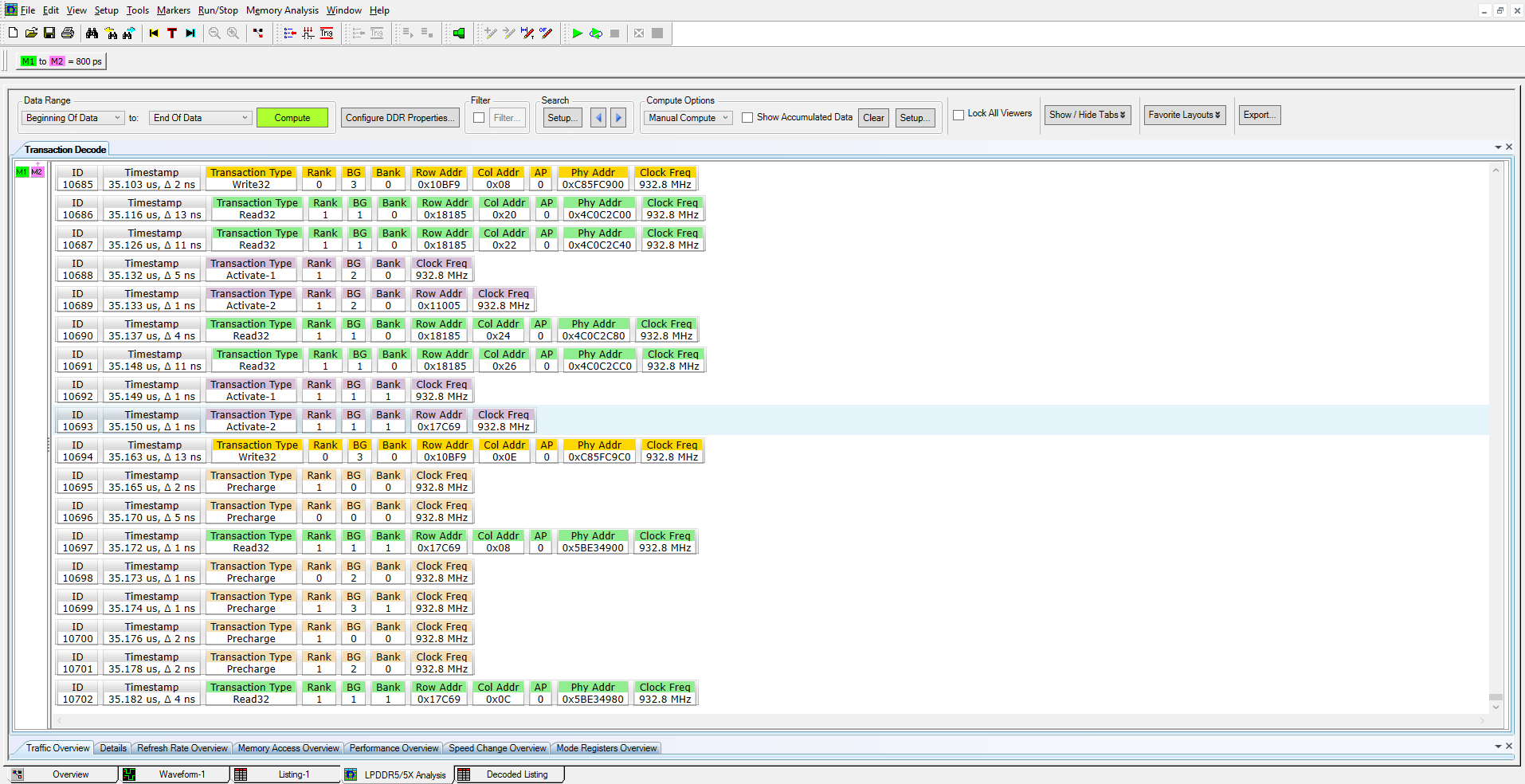Switch to the Refresh Rate Overview tab
The width and height of the screenshot is (1525, 784).
click(x=182, y=748)
